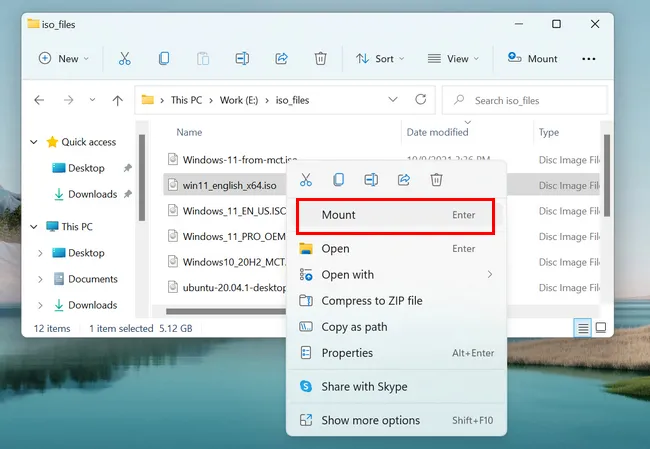Click the Rename icon in the context menu
Image resolution: width=650 pixels, height=449 pixels.
click(x=371, y=180)
